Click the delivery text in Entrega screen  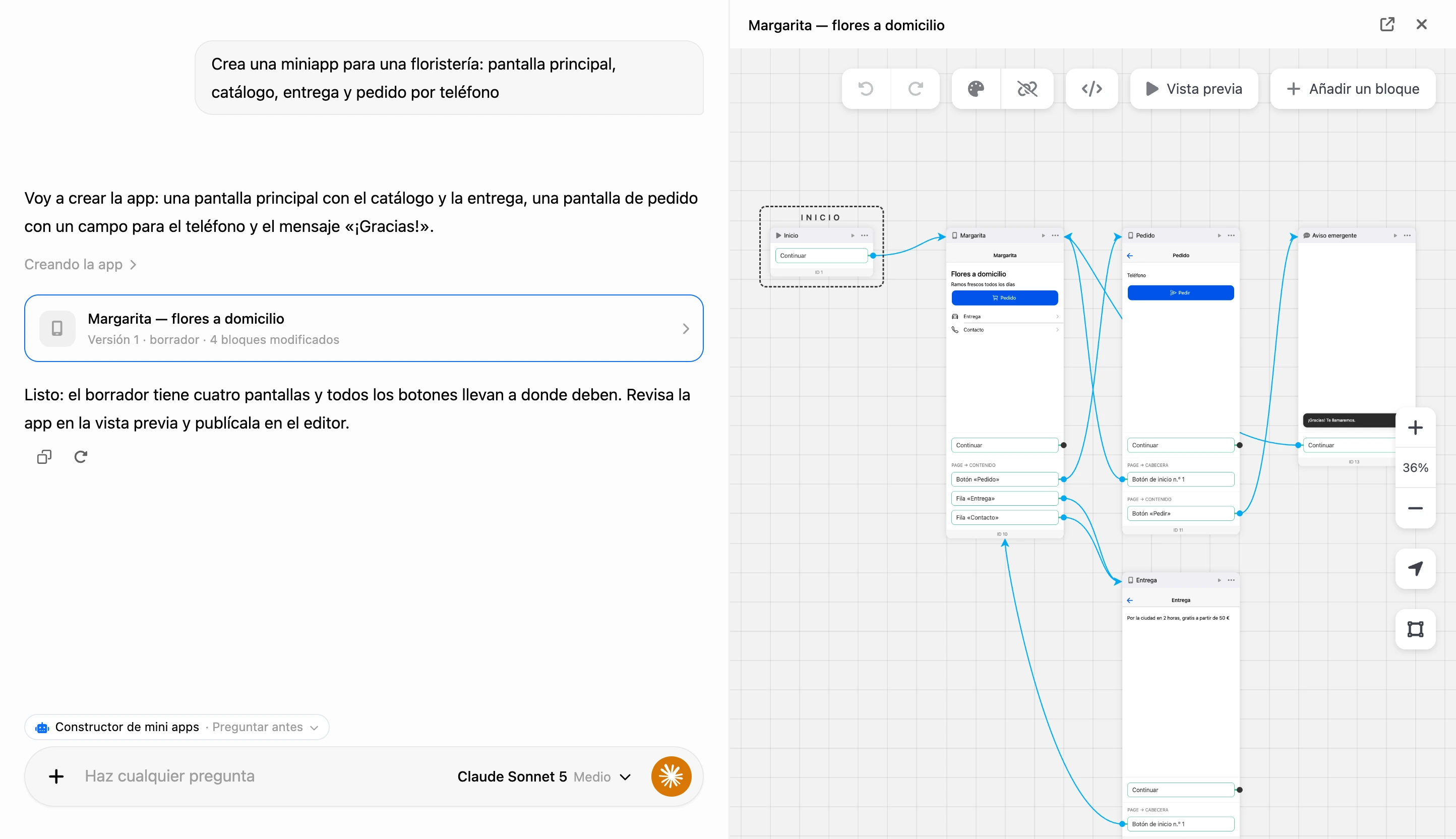1178,618
